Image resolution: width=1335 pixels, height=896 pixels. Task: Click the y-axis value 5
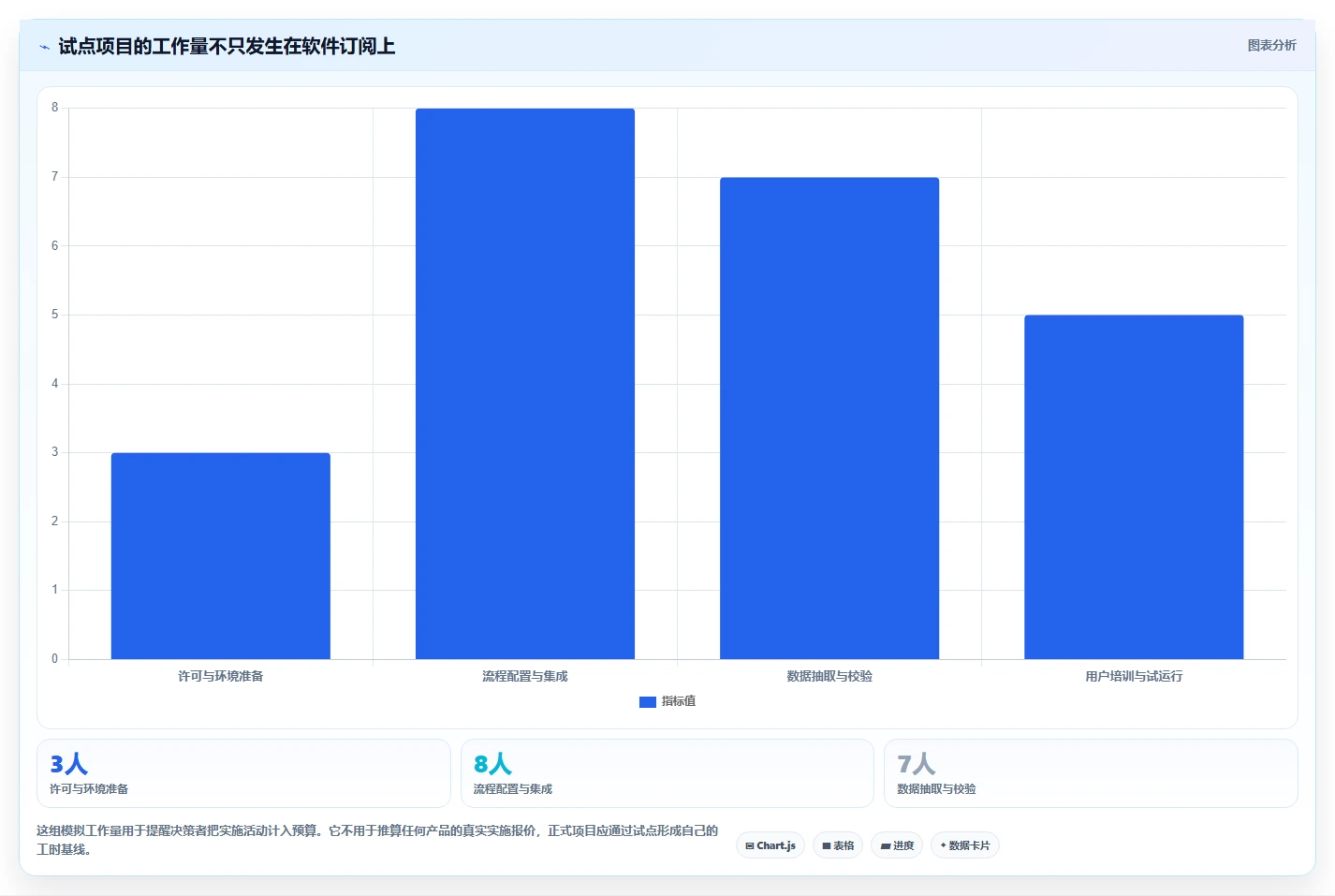[x=54, y=315]
